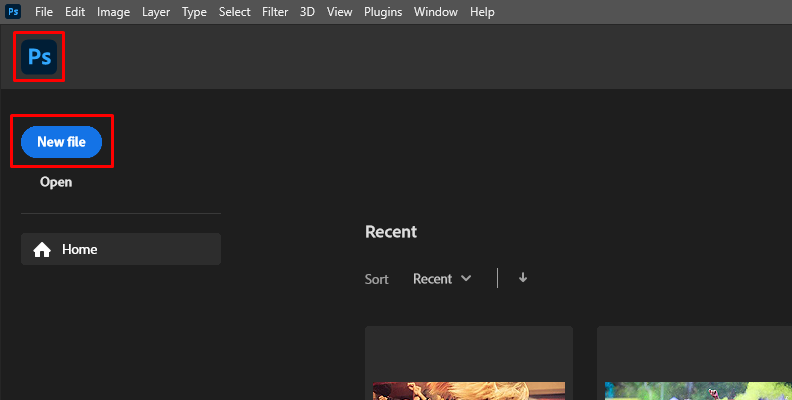The height and width of the screenshot is (400, 792).
Task: Click the blue New file button
Action: click(62, 142)
